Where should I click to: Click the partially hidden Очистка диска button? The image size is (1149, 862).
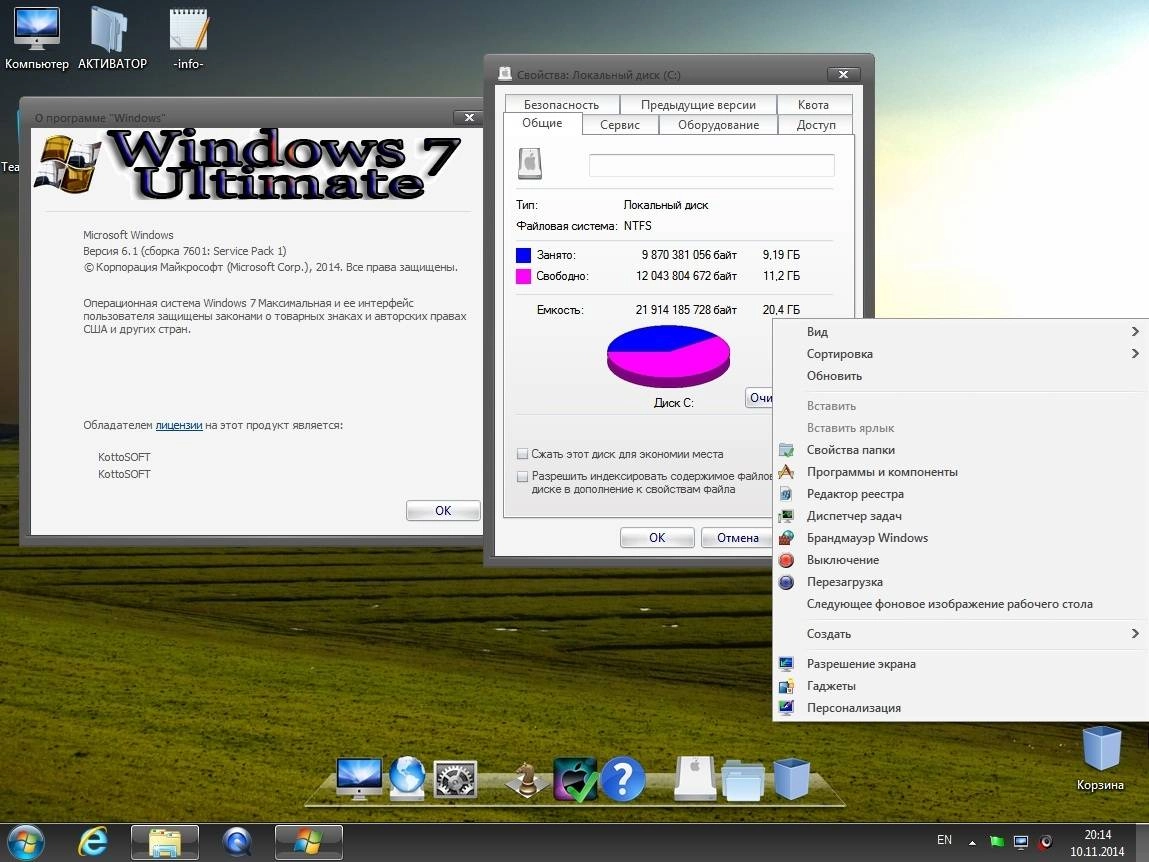tap(759, 397)
